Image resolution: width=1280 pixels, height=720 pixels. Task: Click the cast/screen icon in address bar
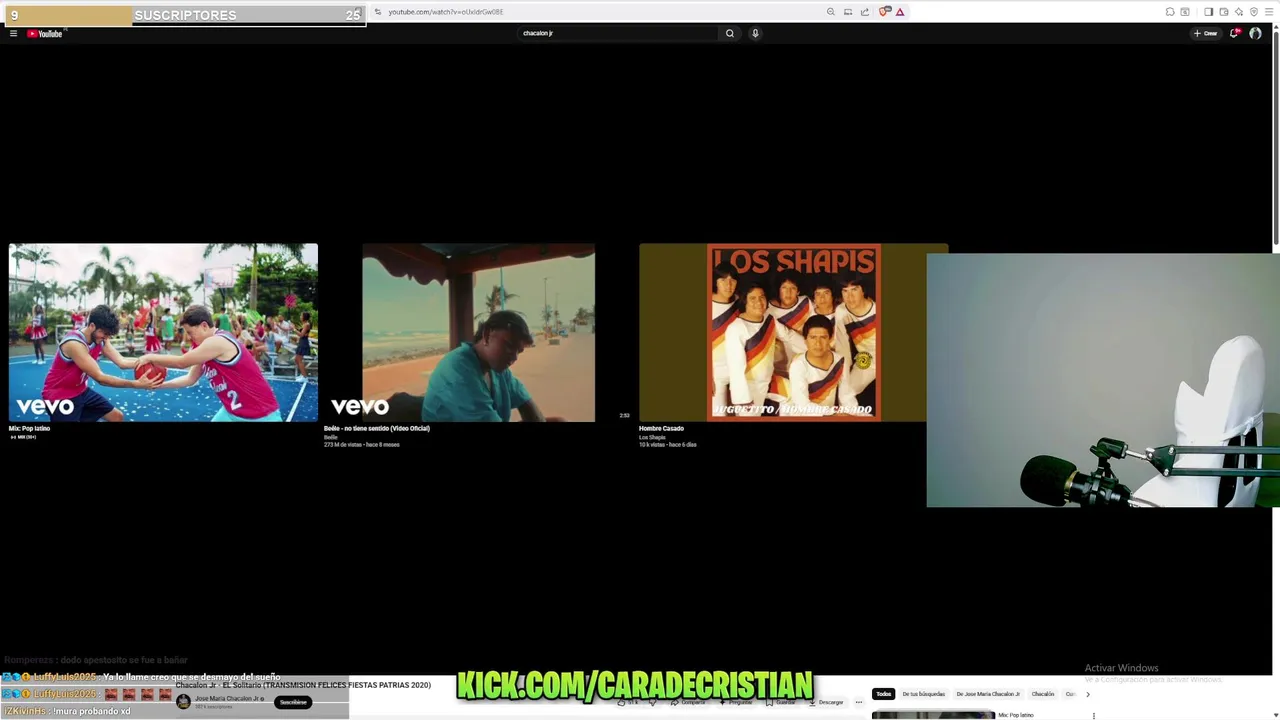848,12
